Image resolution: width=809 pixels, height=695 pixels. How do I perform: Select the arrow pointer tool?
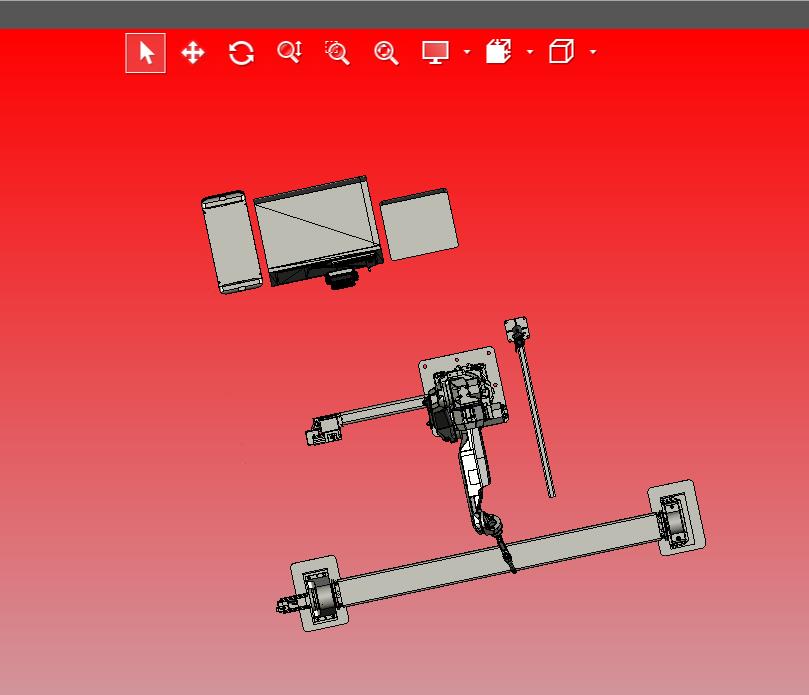(x=145, y=53)
